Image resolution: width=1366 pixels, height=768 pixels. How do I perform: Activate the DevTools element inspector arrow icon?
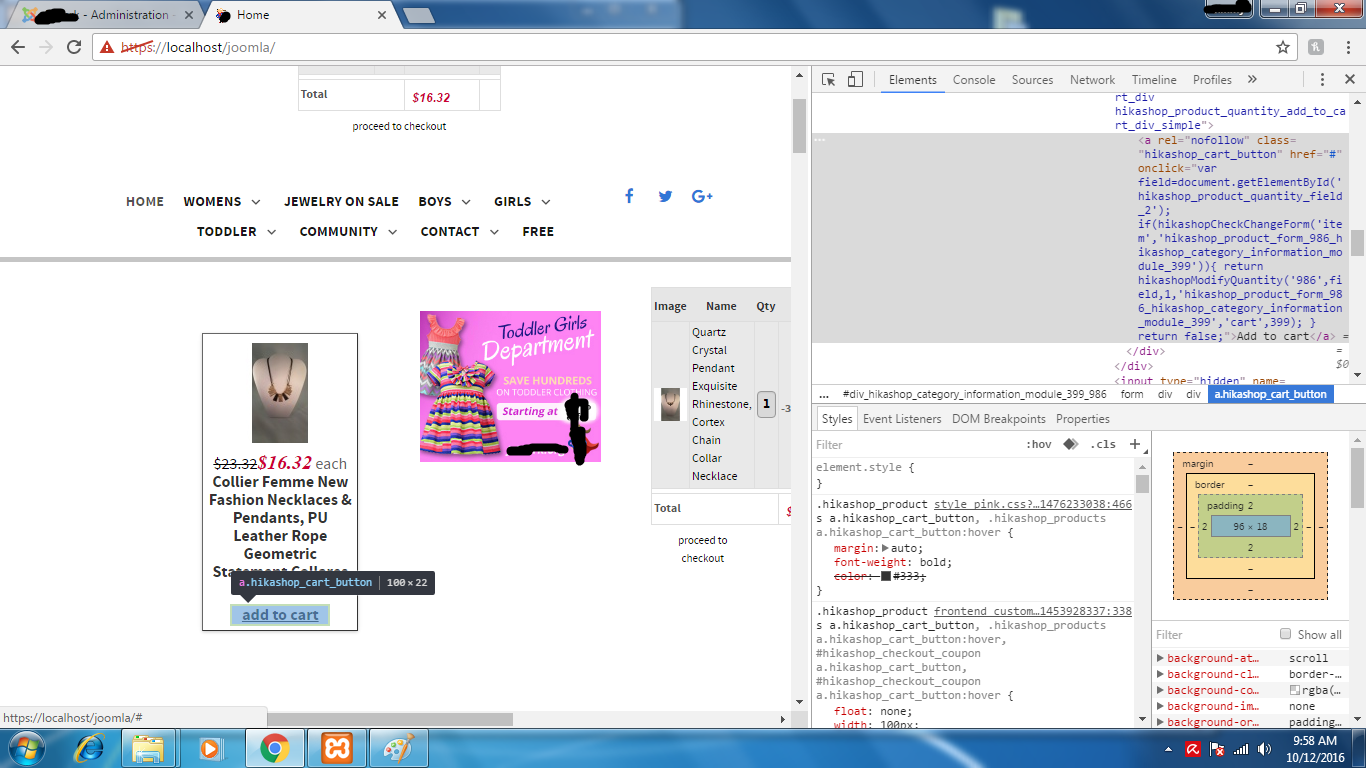[x=829, y=80]
